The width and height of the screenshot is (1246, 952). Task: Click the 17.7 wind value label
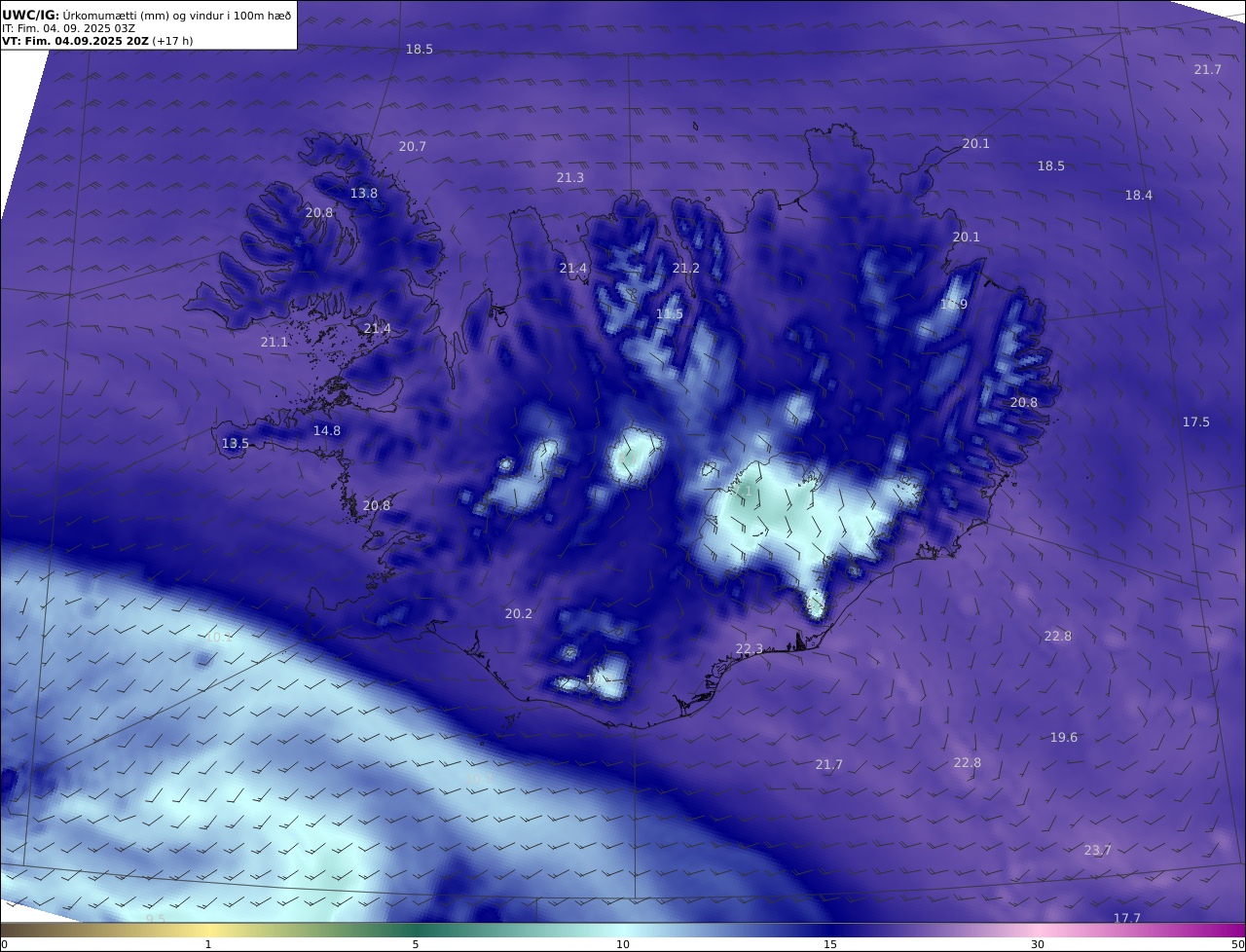pos(1127,918)
